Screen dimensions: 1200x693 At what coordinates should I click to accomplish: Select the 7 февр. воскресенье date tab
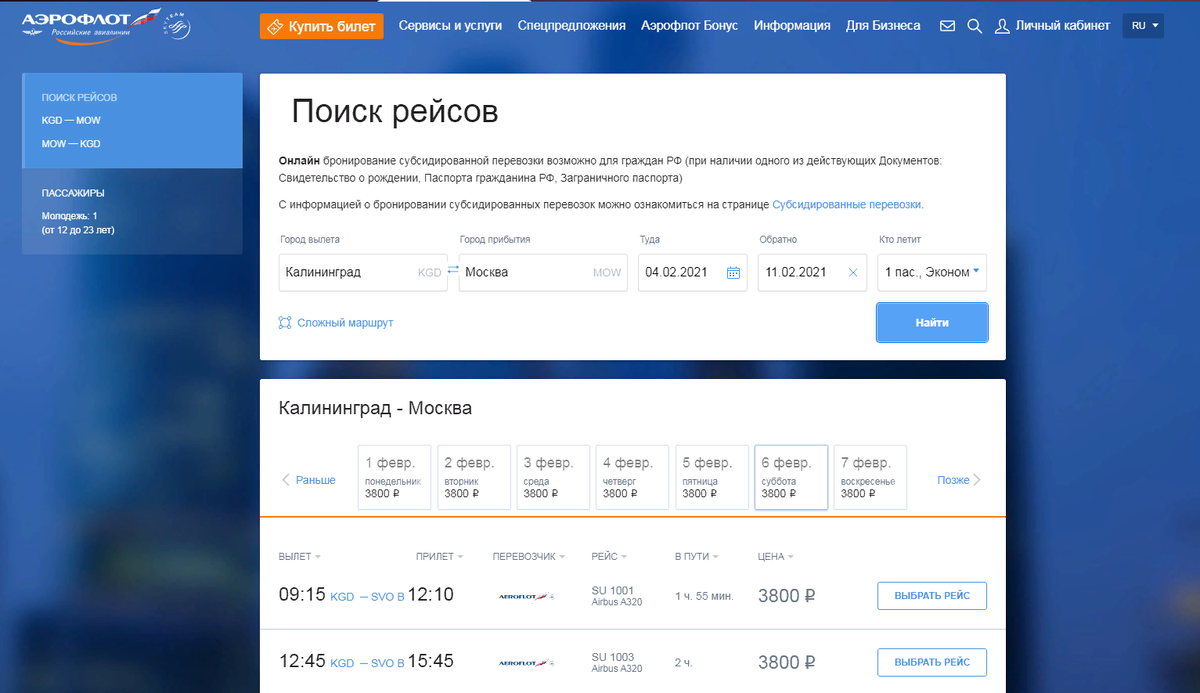coord(870,478)
